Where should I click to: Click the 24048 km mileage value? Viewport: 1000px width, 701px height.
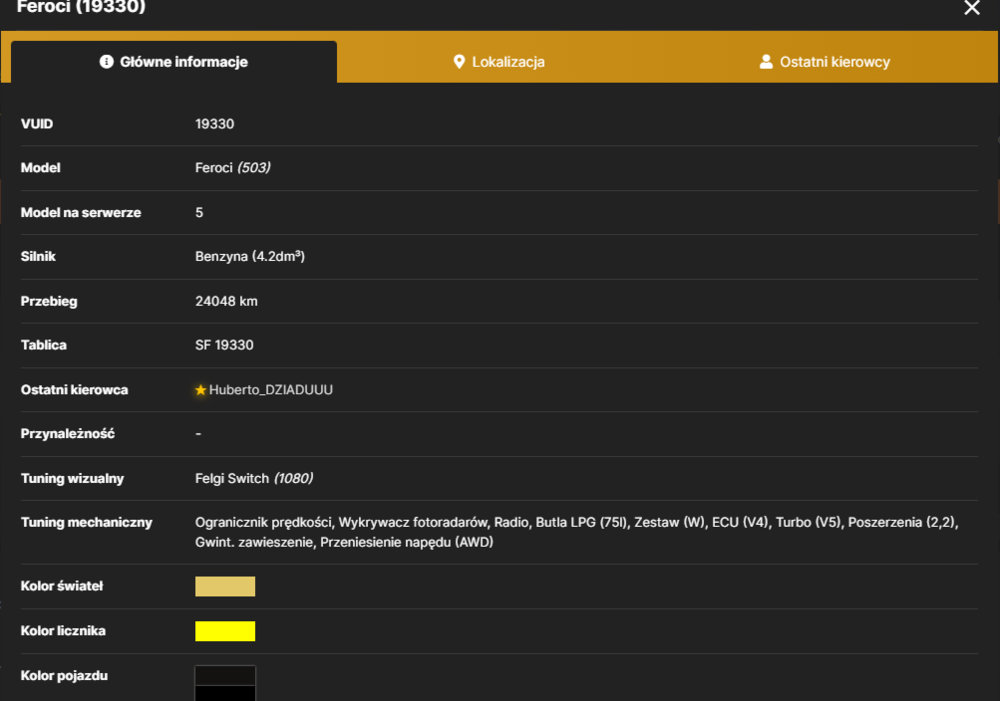point(226,301)
